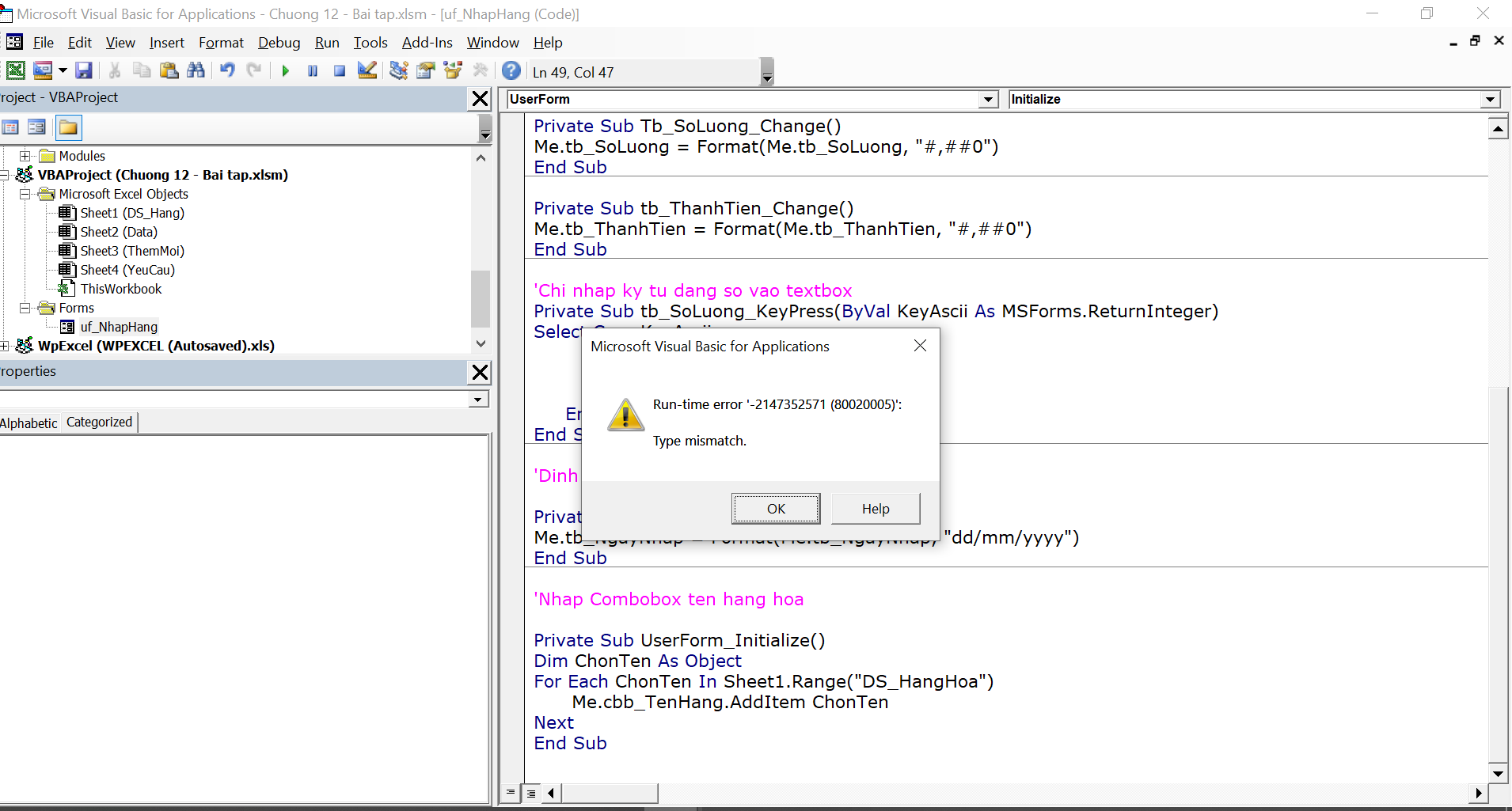
Task: Open the View menu
Action: (120, 43)
